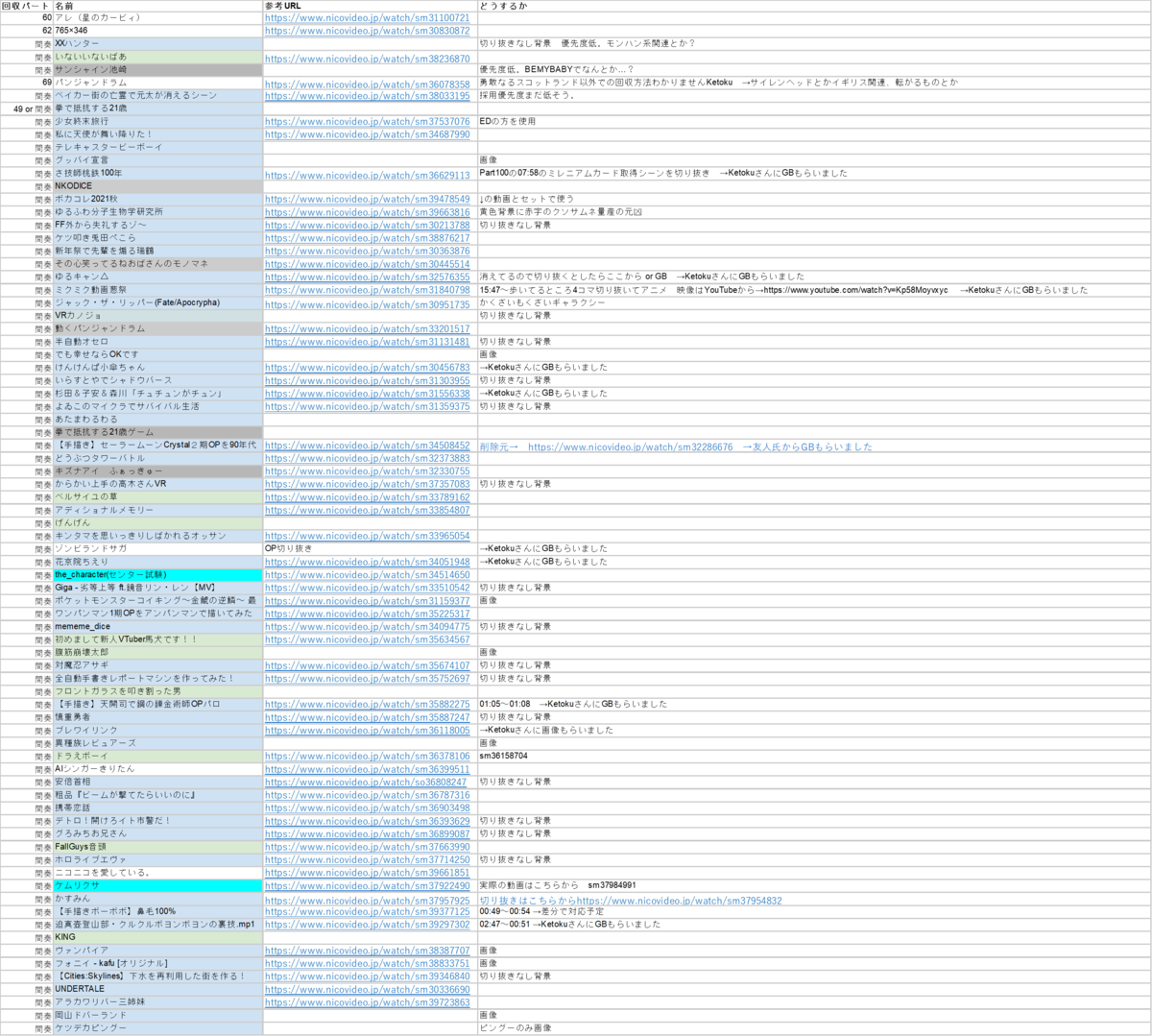Viewport: 1152px width, 1036px height.
Task: Select the gray サンシャイン池崎 cell
Action: [157, 70]
